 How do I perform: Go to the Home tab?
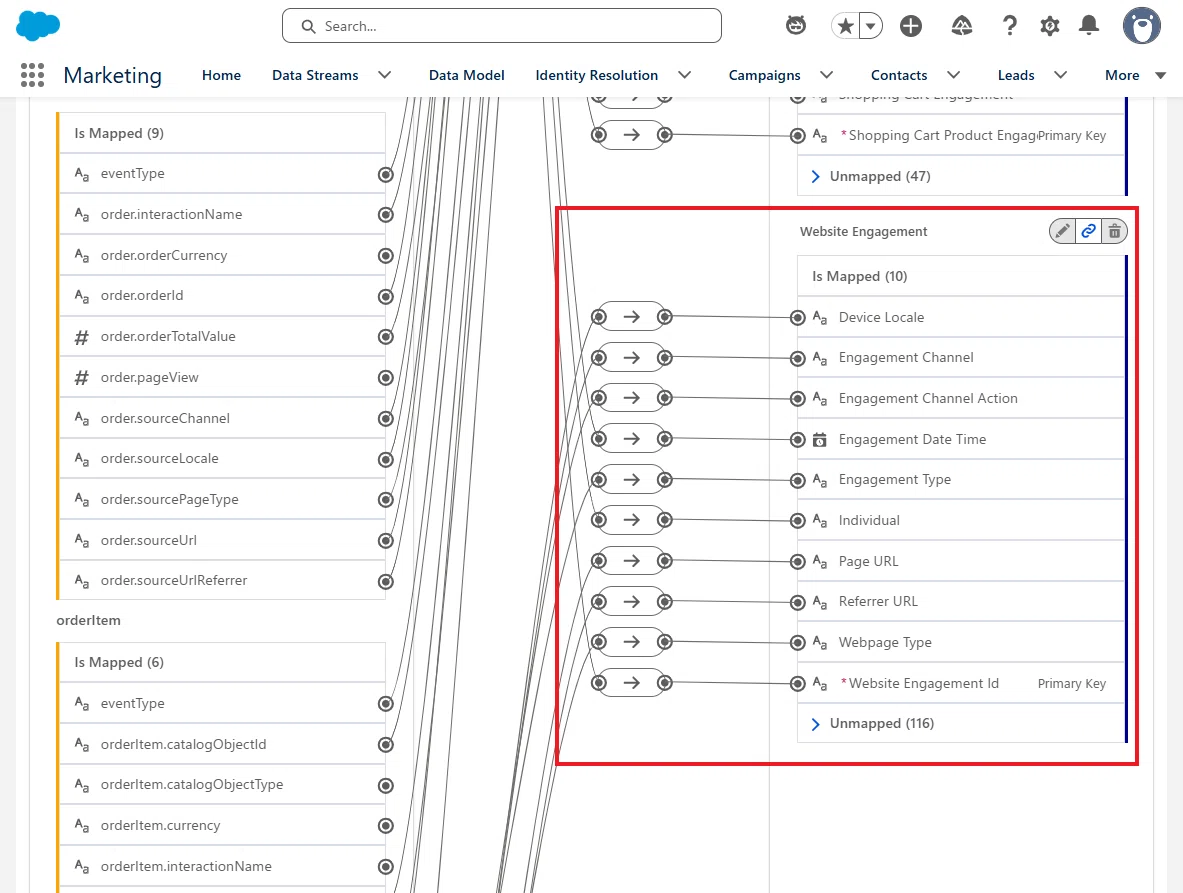221,75
